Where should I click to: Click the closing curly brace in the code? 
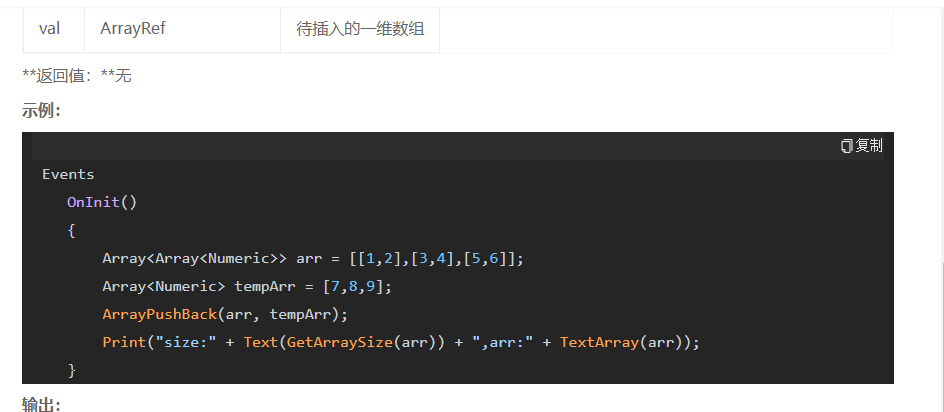72,369
